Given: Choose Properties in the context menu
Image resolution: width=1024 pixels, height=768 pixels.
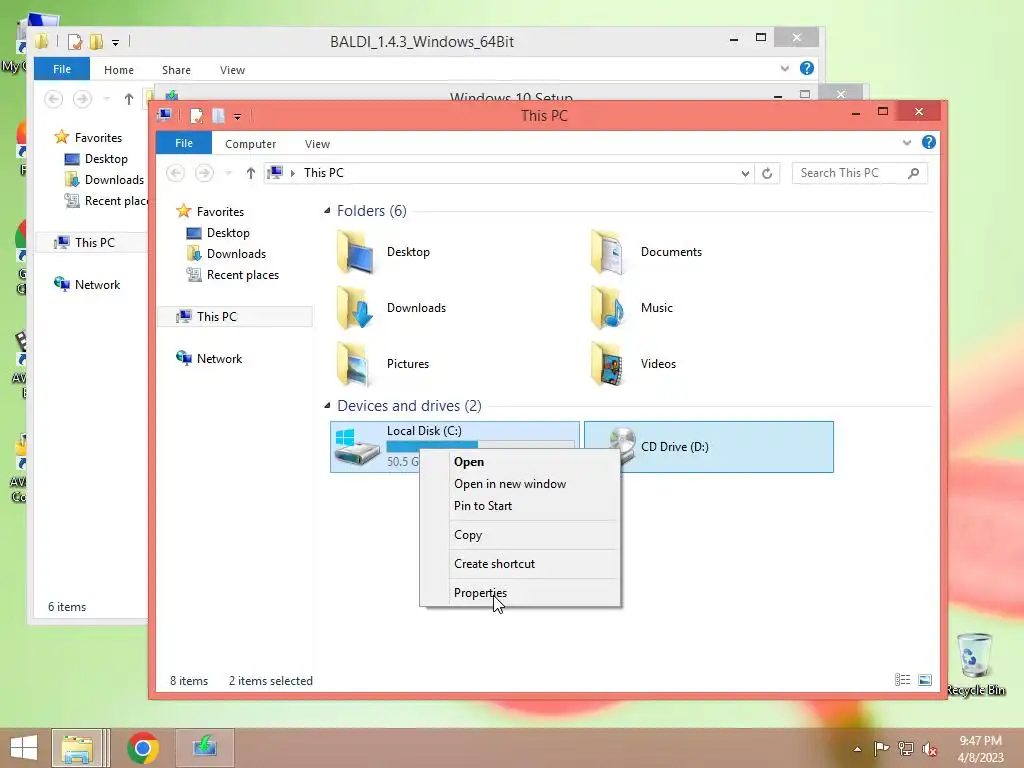Looking at the screenshot, I should [480, 592].
